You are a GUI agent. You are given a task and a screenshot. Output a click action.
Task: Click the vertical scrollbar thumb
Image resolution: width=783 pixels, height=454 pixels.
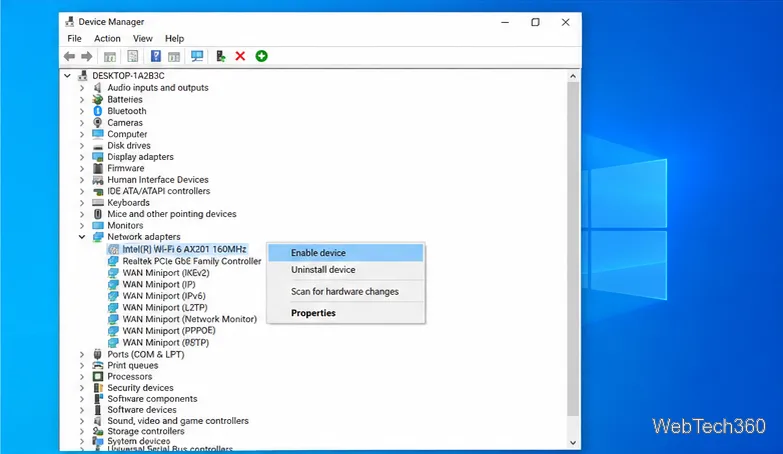coord(573,249)
